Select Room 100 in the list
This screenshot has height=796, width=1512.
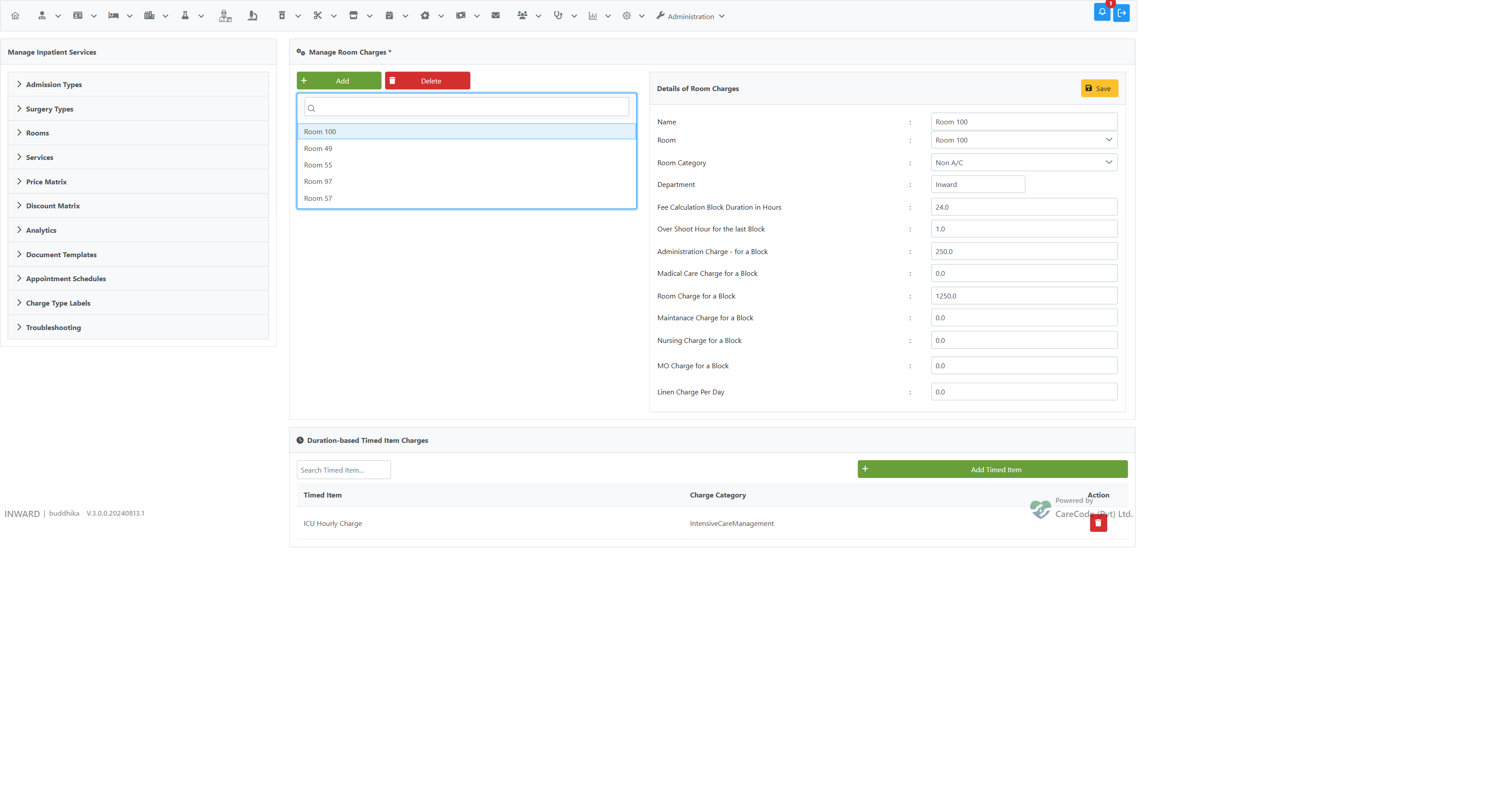[x=467, y=132]
